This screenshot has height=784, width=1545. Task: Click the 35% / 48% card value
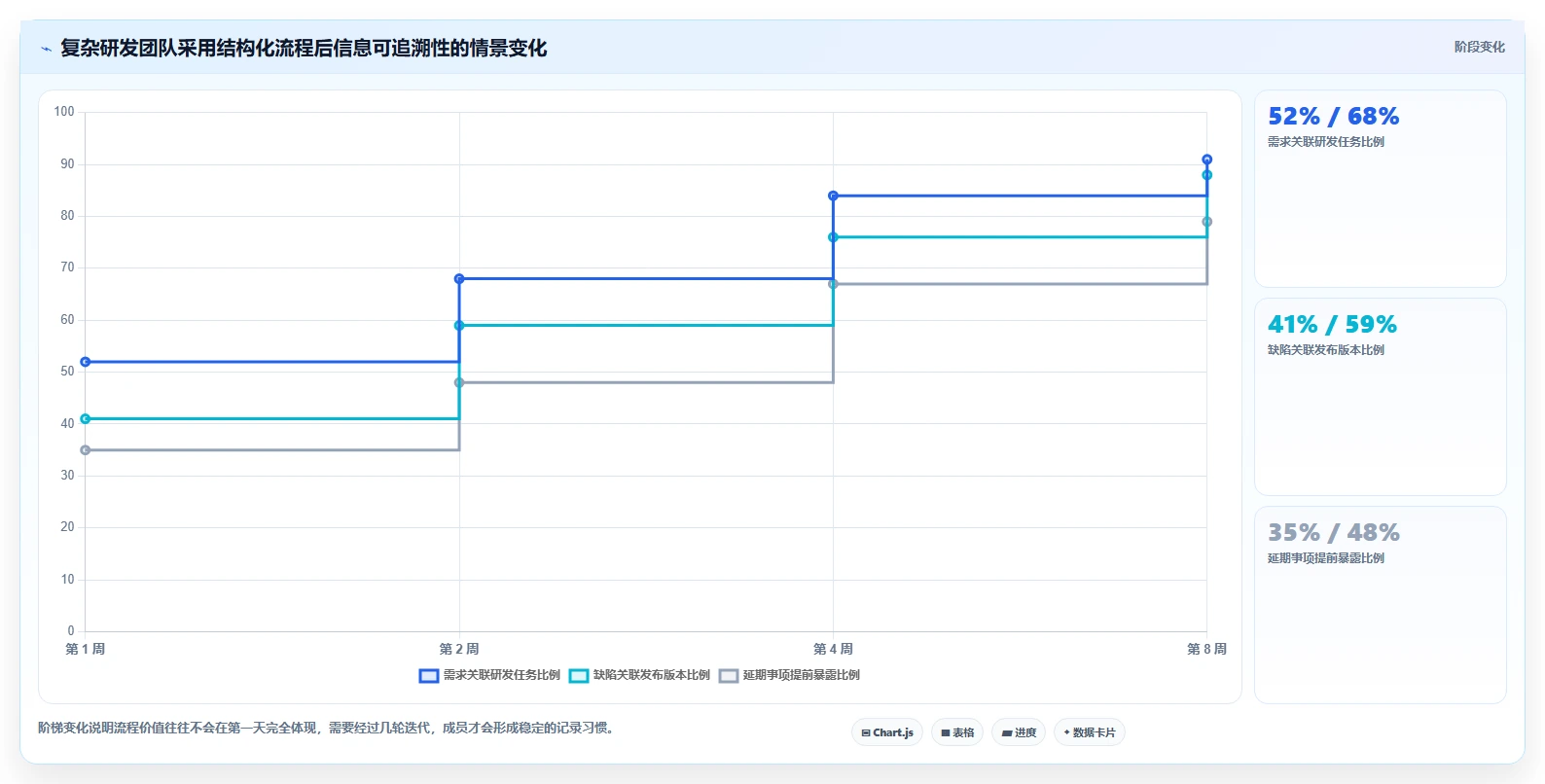(1333, 533)
